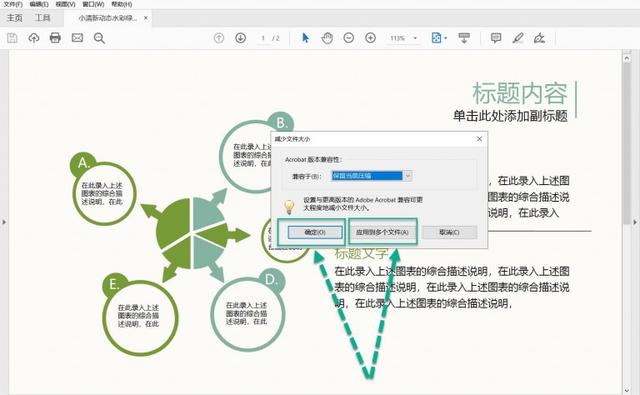Select the open document tab
Viewport: 640px width, 395px height.
(107, 18)
